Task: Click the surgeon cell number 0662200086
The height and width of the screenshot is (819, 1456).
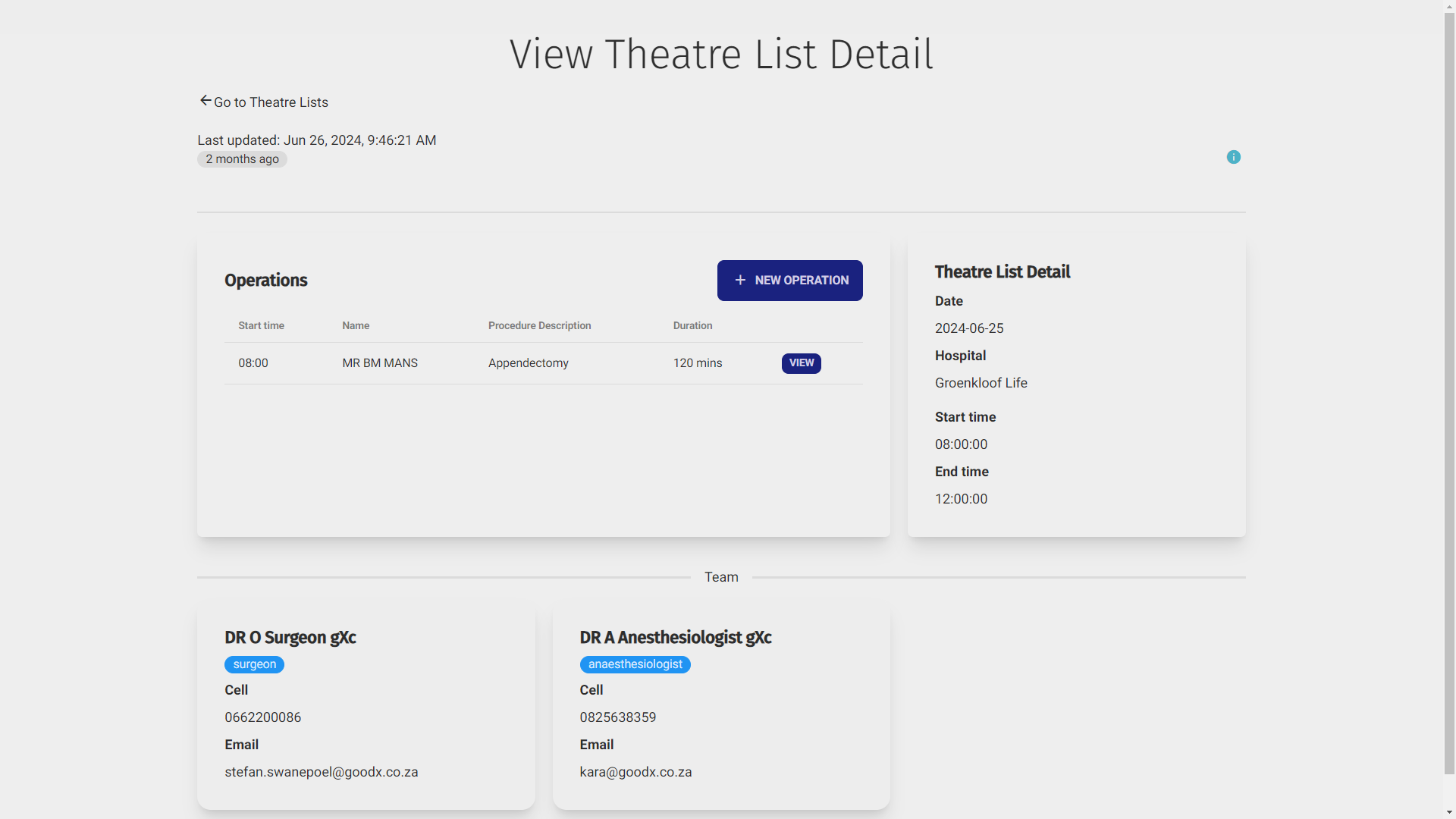Action: pyautogui.click(x=262, y=717)
